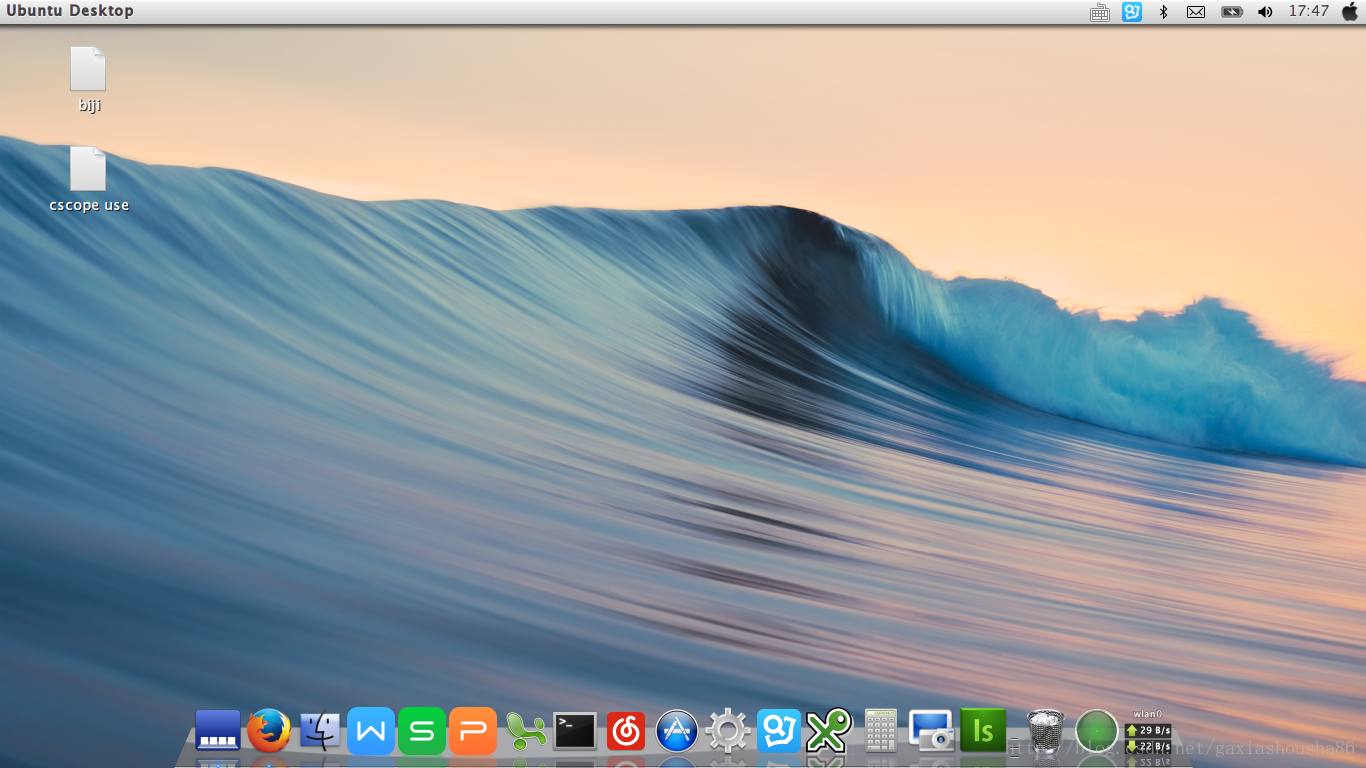Launch WPS Writer from the dock
The width and height of the screenshot is (1366, 768).
pos(371,731)
